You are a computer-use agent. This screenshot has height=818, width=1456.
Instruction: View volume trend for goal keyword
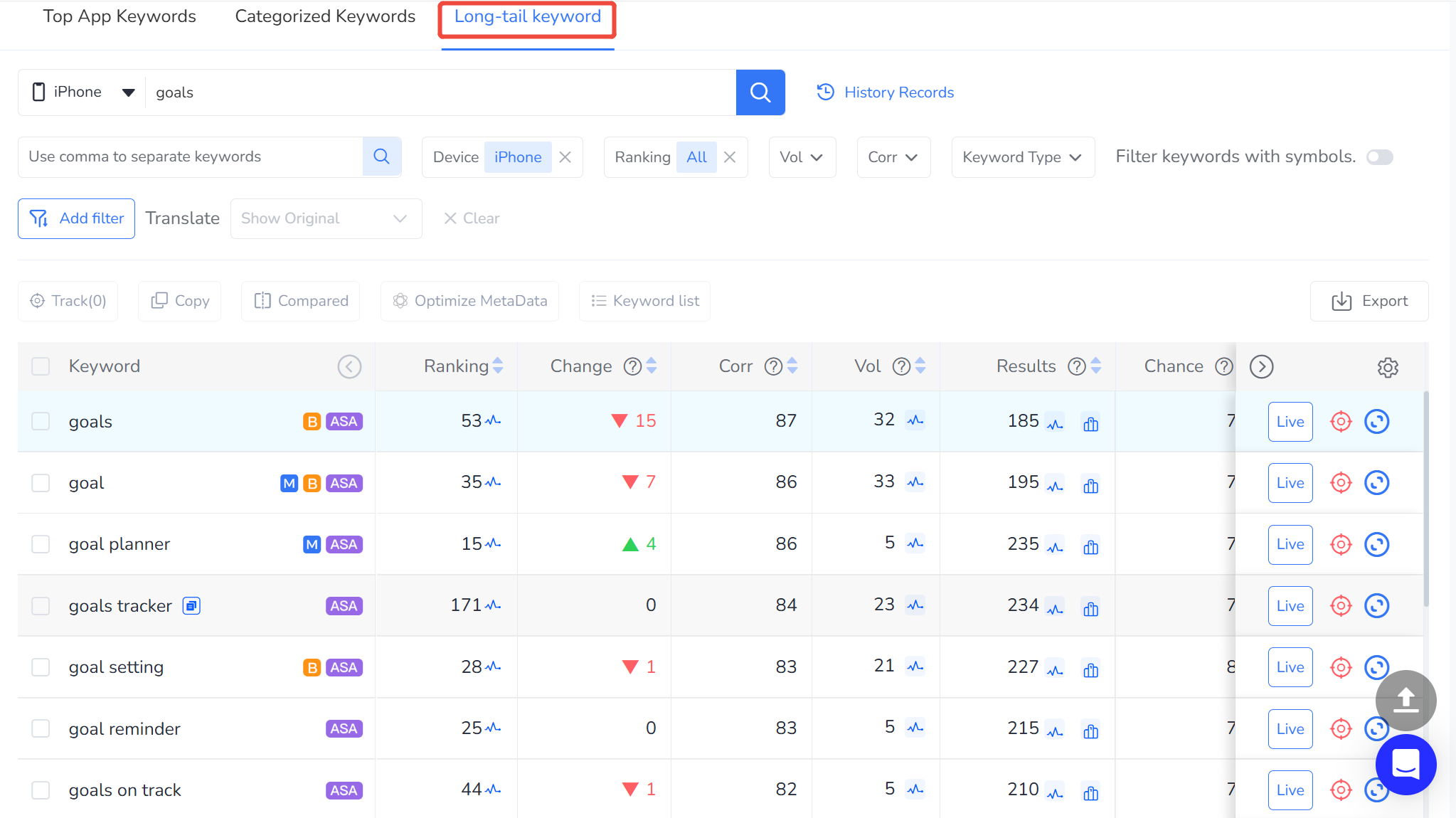(x=915, y=482)
